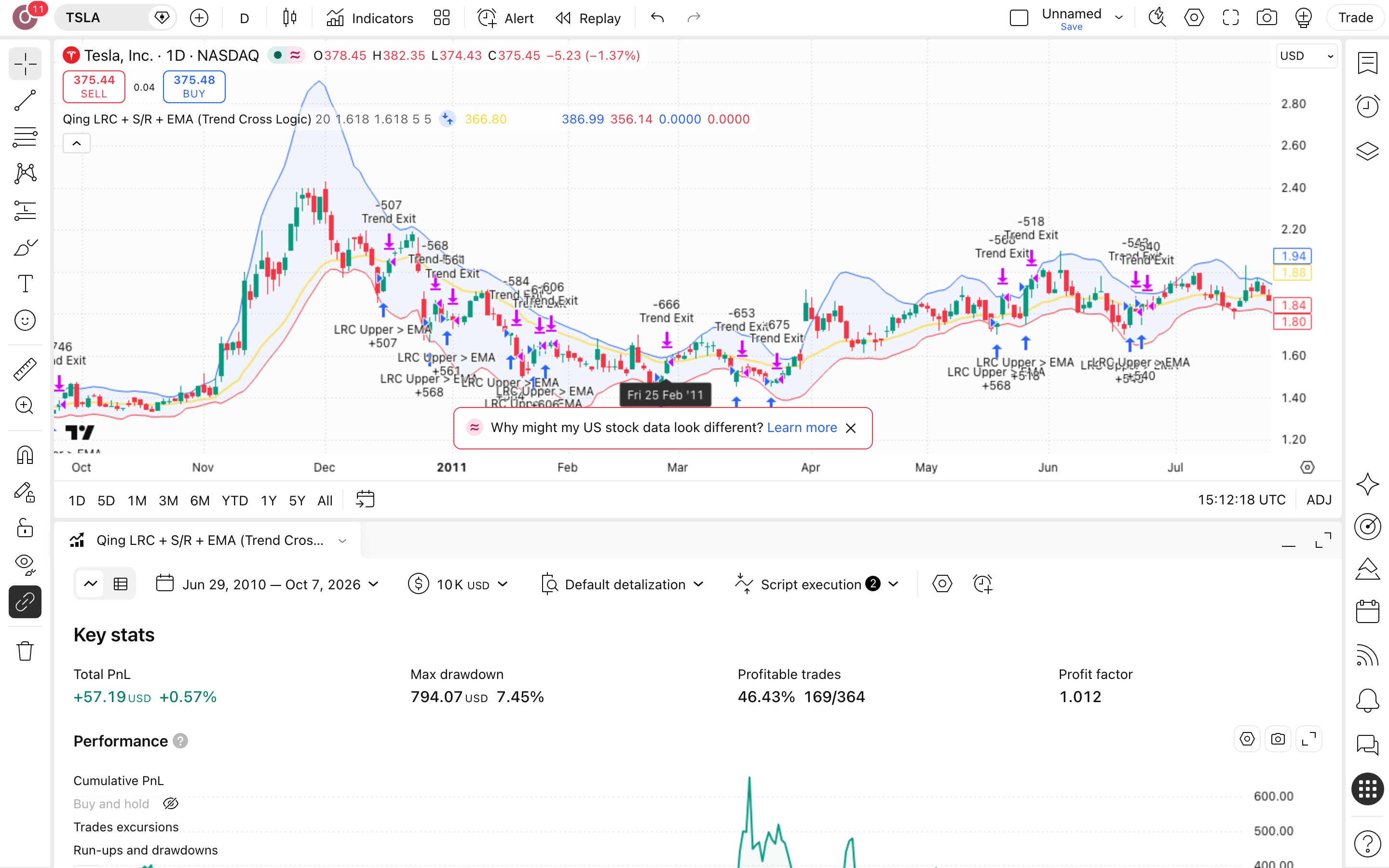Open the emoji and stickers tool
Screen dimensions: 1389x868
(25, 320)
